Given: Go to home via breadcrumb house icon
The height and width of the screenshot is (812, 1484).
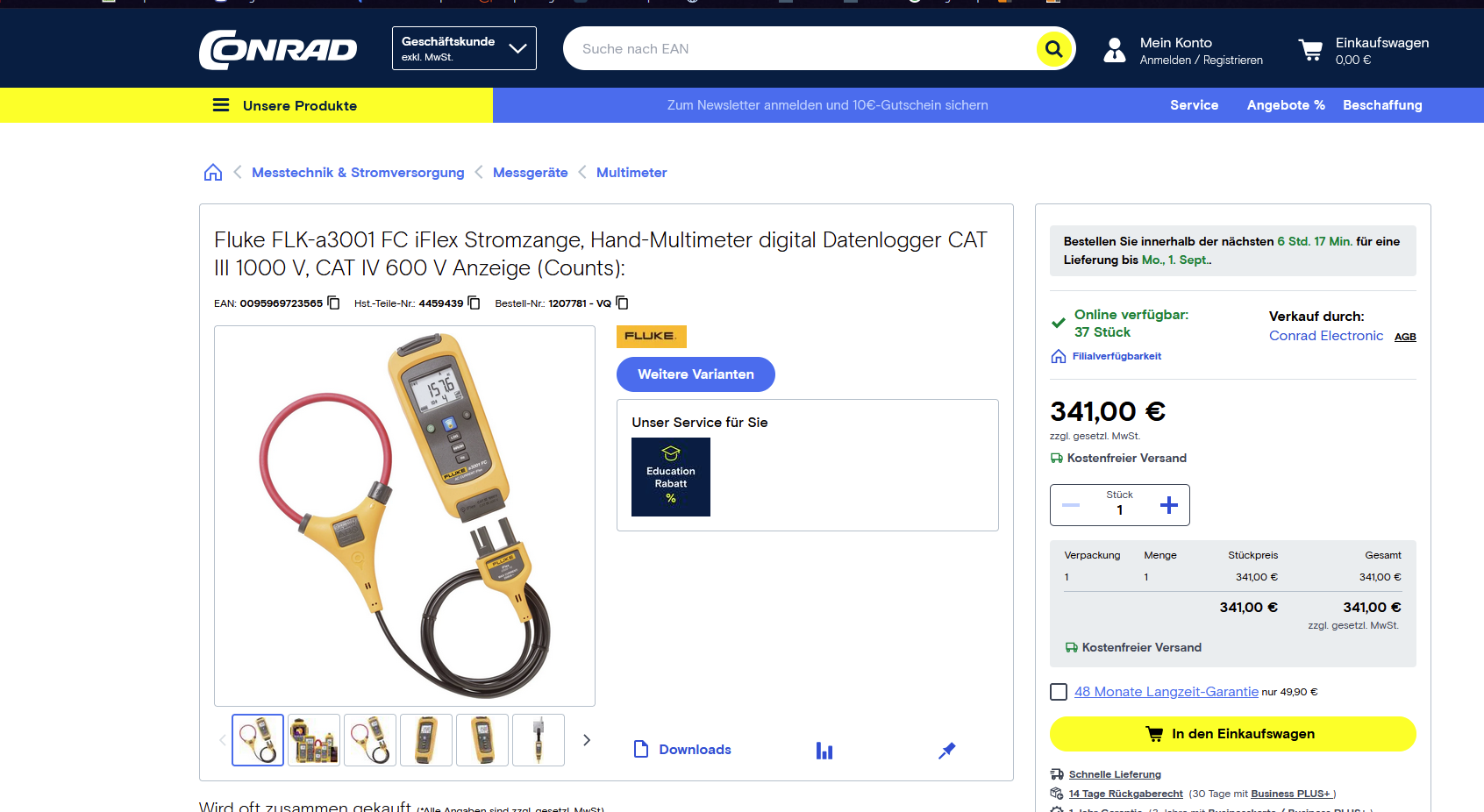Looking at the screenshot, I should point(213,173).
